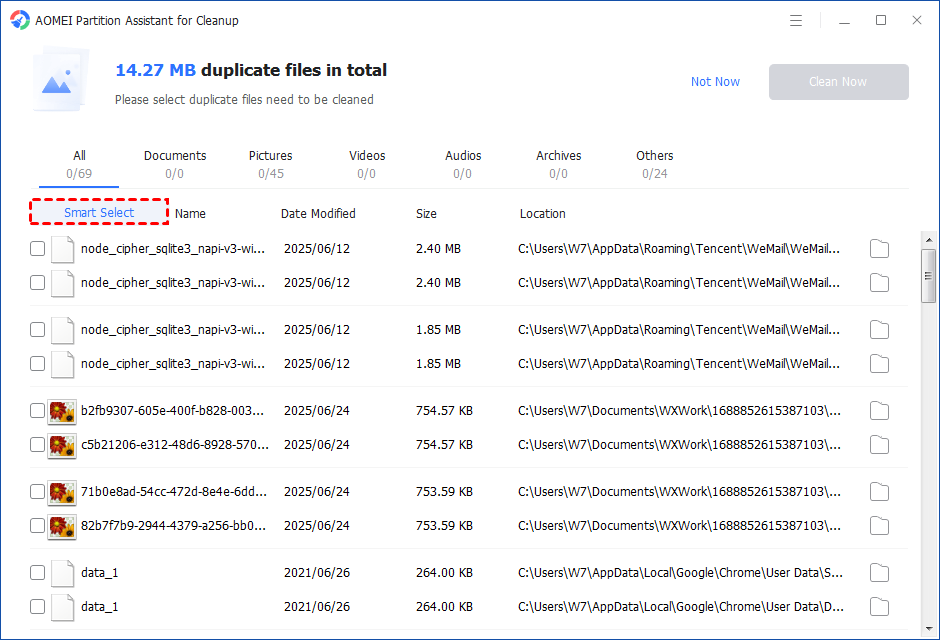
Task: Switch to the Documents tab
Action: 174,164
